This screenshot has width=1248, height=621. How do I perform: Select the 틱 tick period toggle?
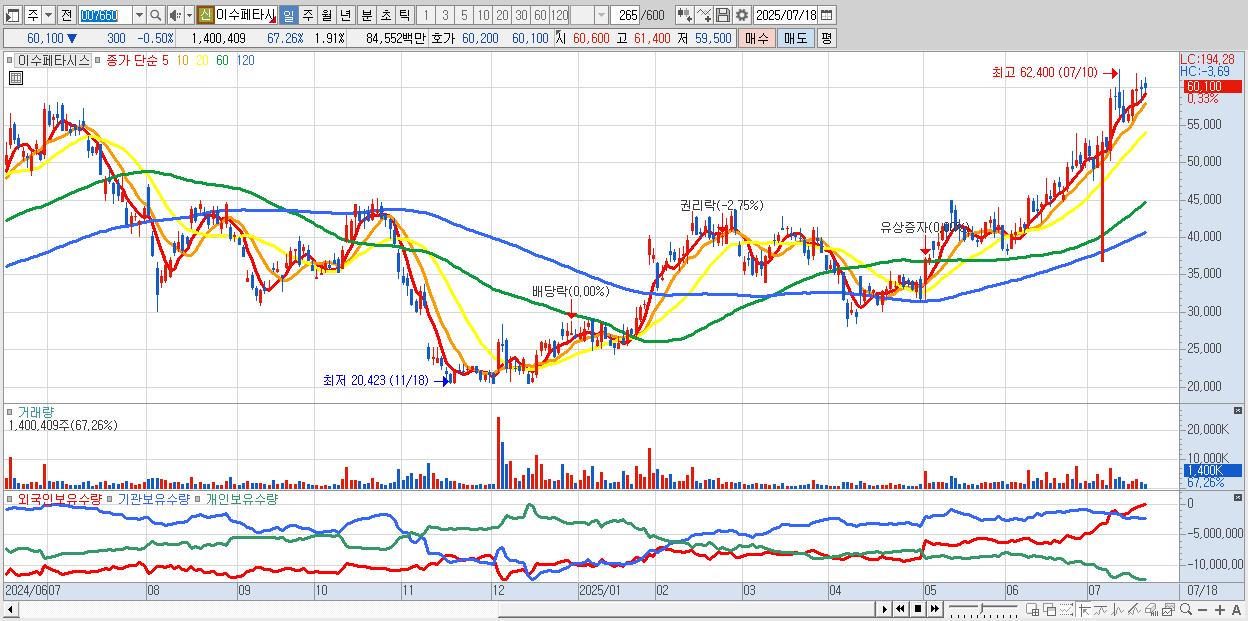click(404, 15)
